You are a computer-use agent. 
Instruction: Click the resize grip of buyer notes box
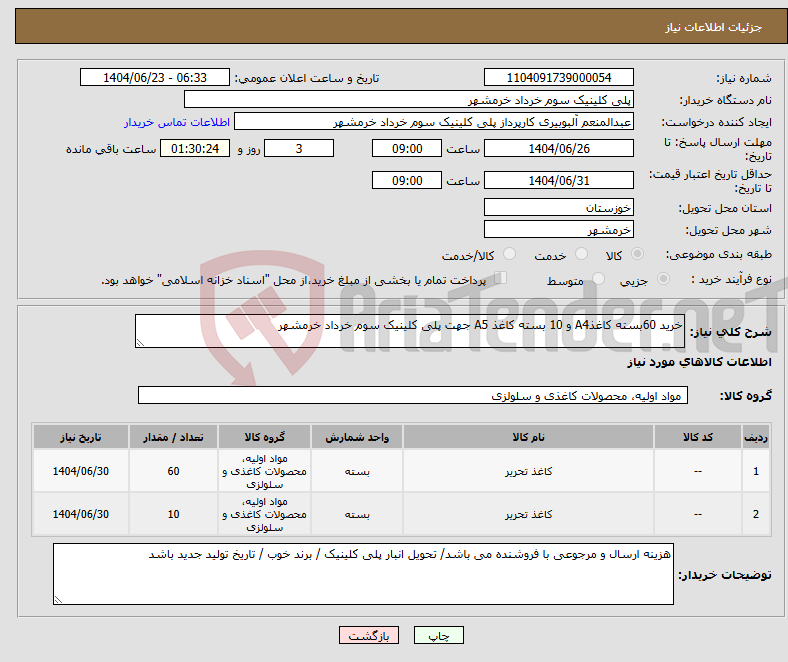(x=58, y=599)
